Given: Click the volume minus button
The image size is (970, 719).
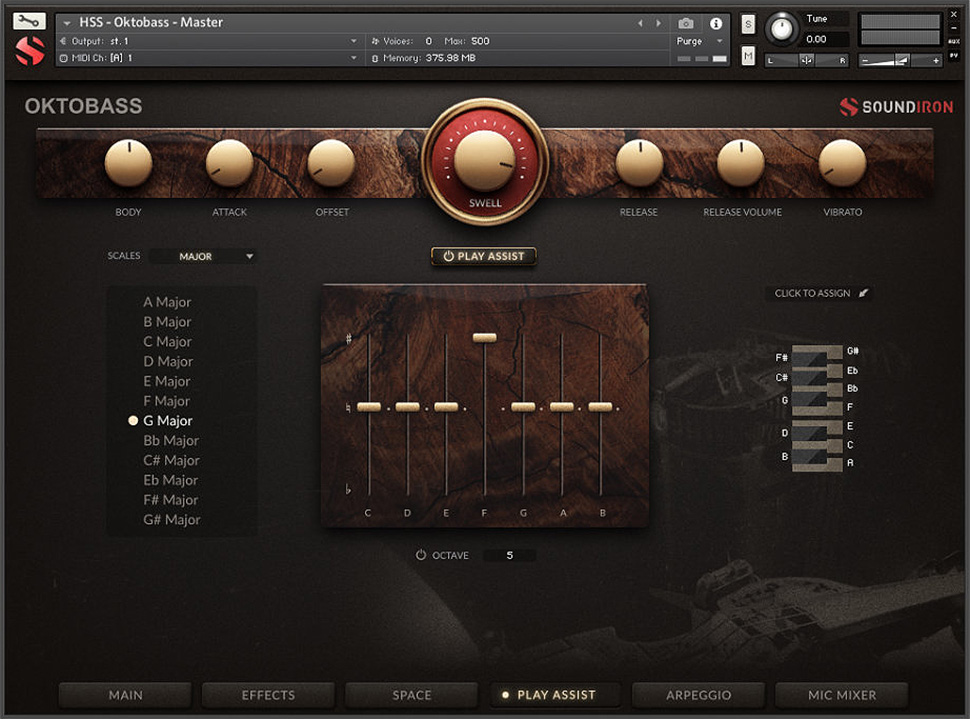Looking at the screenshot, I should pos(865,60).
